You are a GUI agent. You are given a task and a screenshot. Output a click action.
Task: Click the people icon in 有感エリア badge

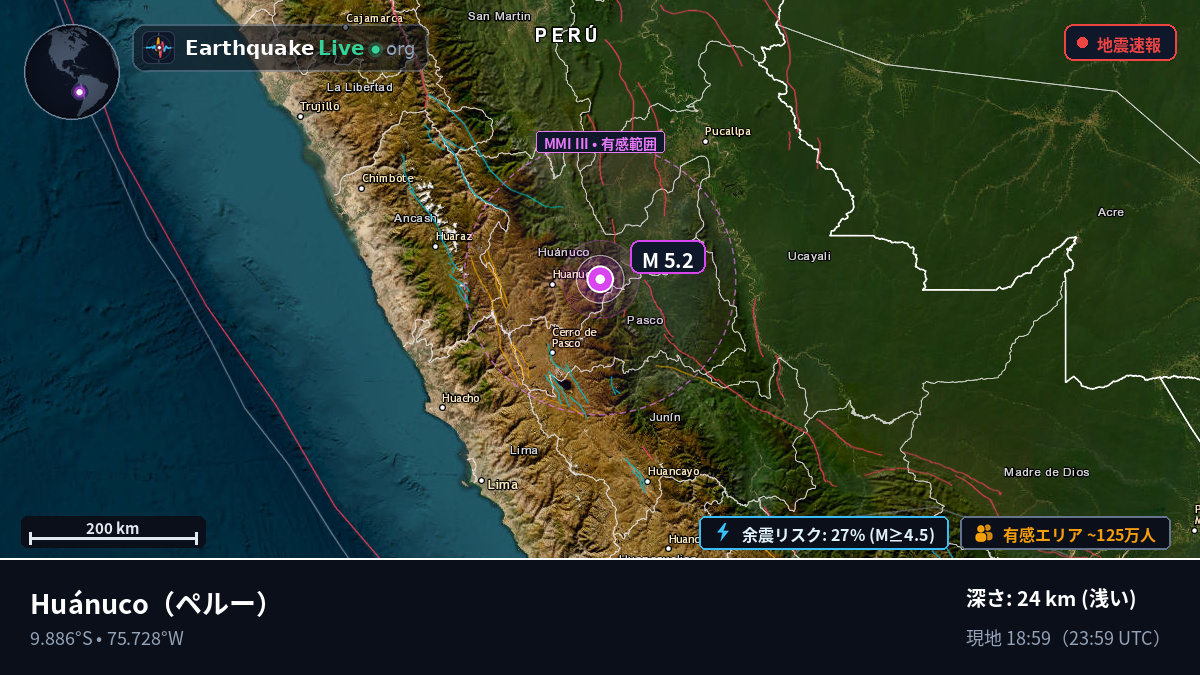click(x=984, y=534)
